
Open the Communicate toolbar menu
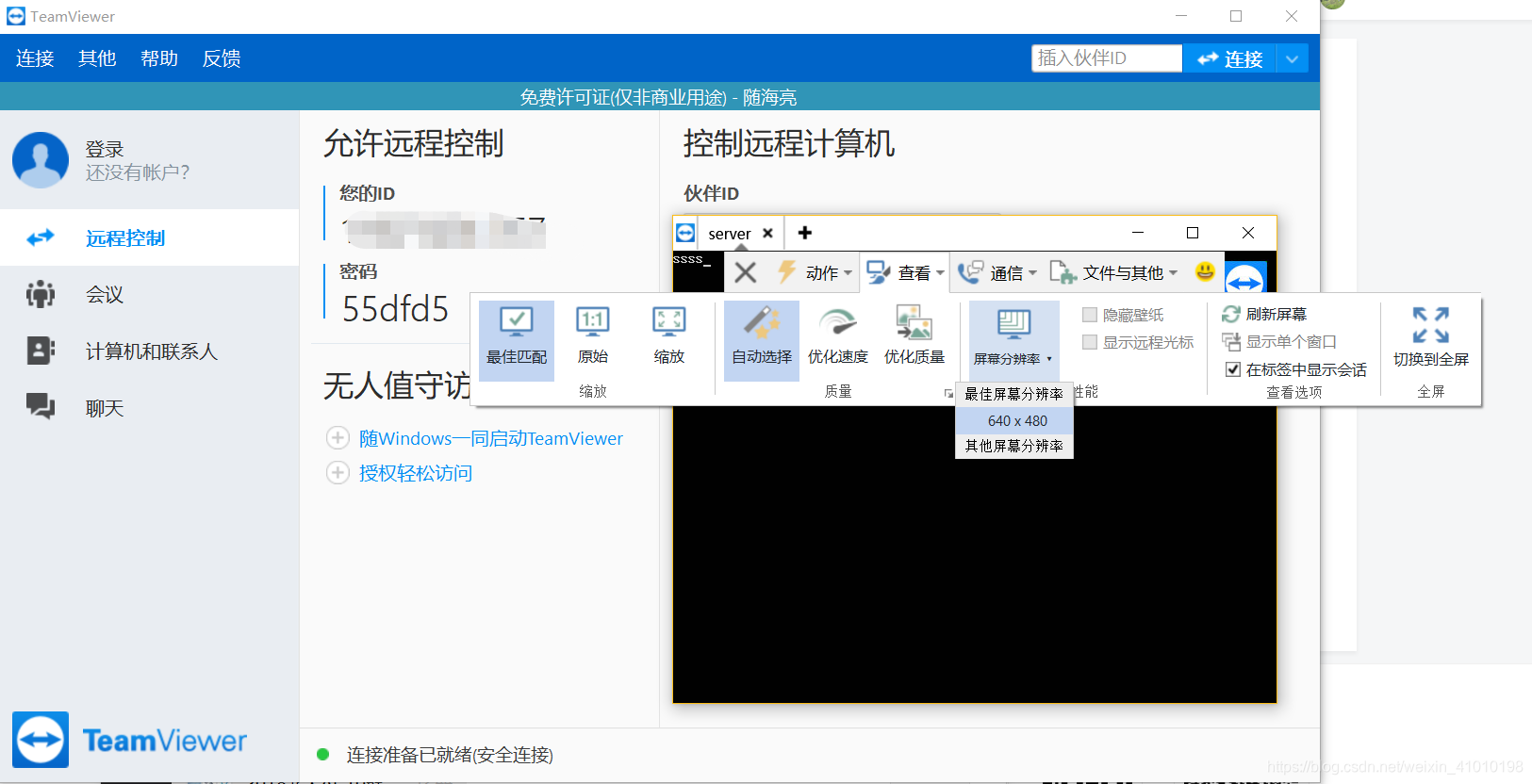pos(997,273)
